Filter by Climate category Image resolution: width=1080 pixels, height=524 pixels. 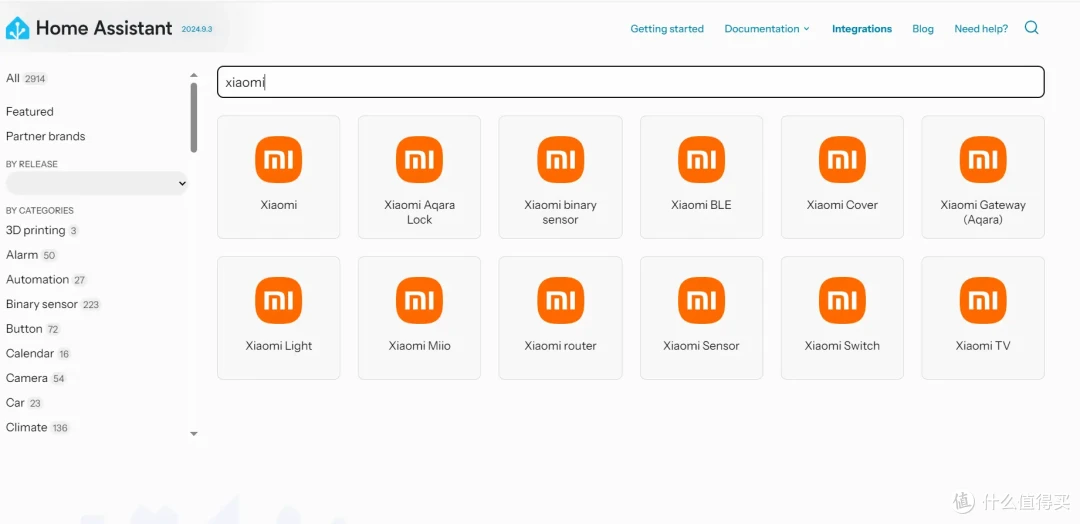coord(38,428)
